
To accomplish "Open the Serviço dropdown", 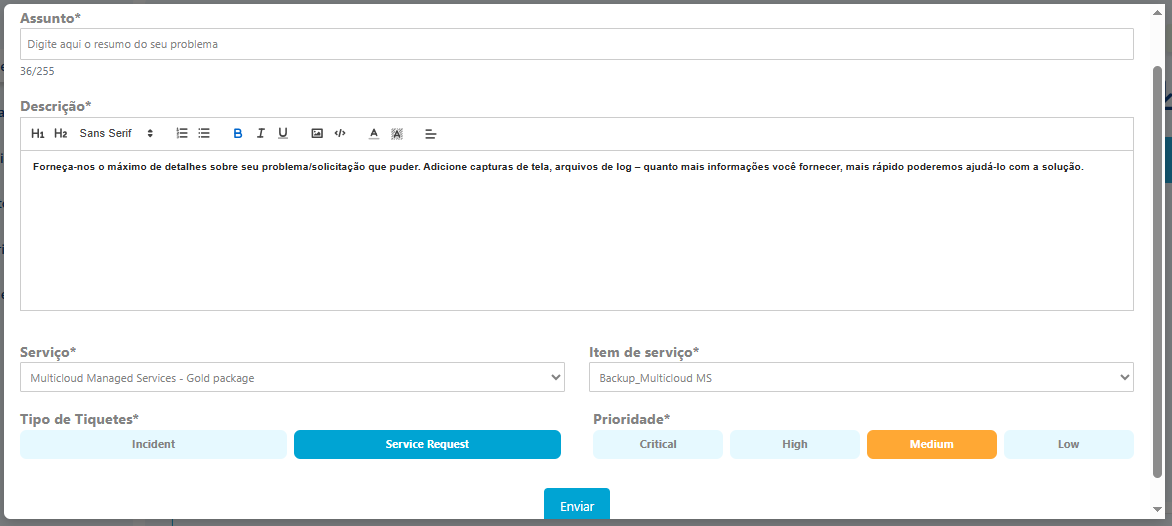I will pos(292,377).
